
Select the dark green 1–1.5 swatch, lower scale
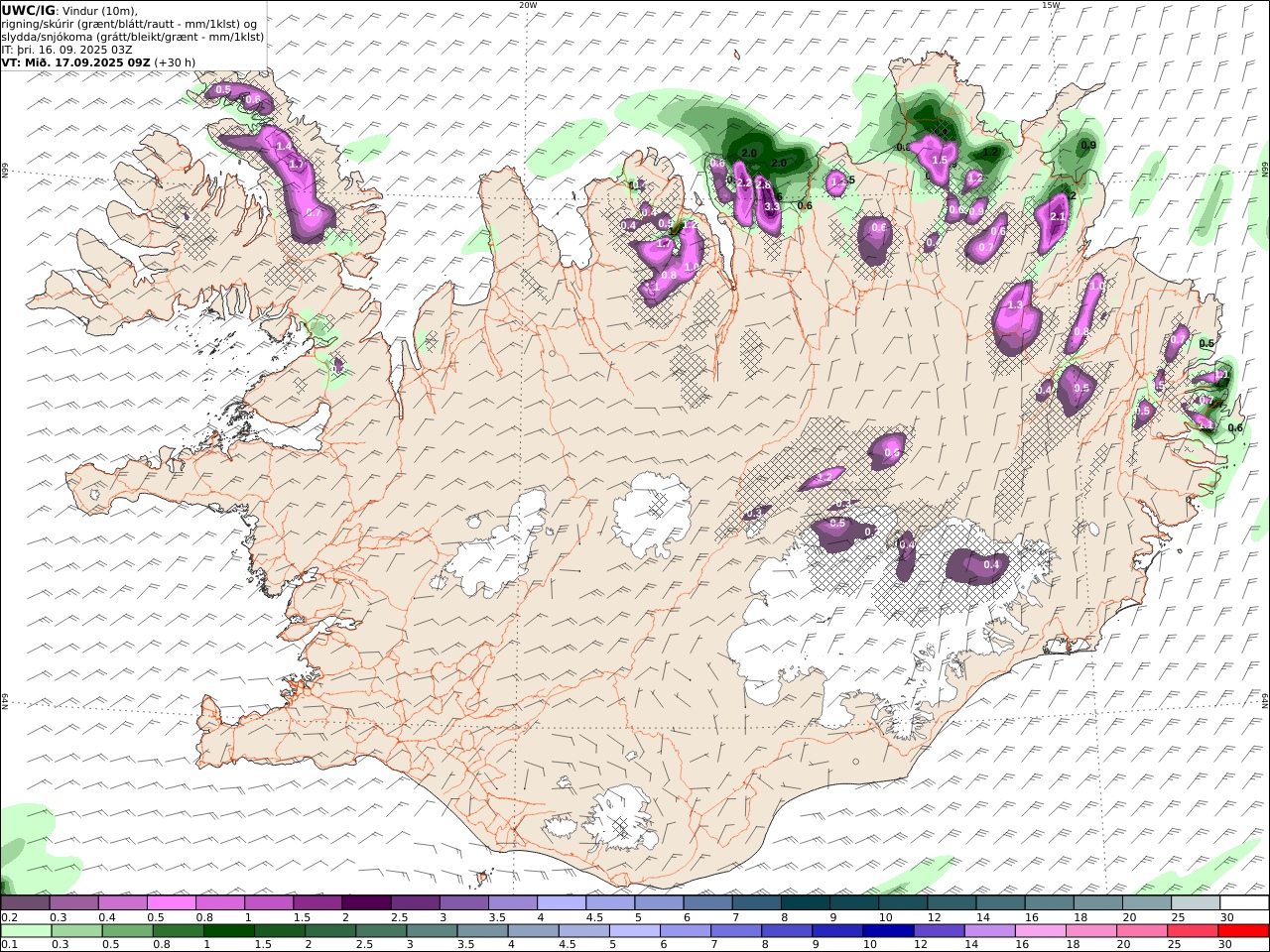pos(228,930)
